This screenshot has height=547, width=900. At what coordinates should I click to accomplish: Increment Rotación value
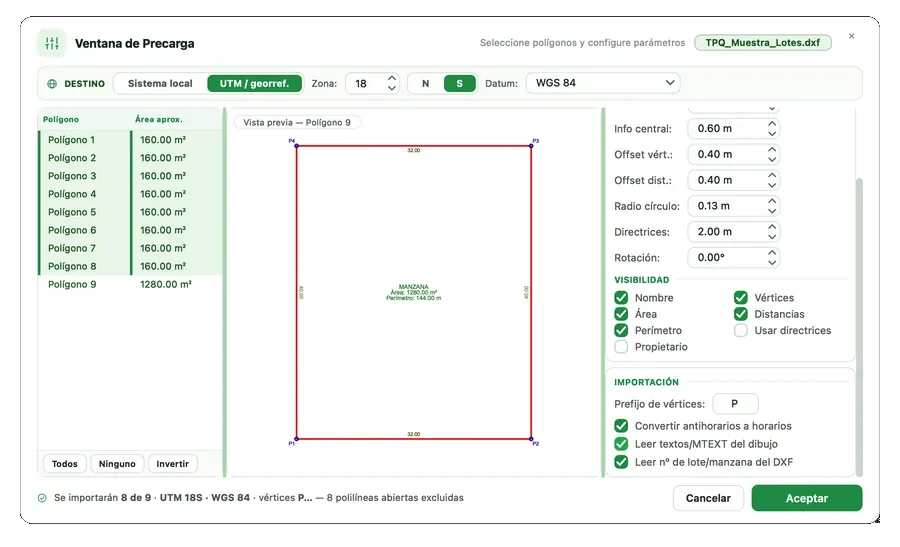[772, 253]
